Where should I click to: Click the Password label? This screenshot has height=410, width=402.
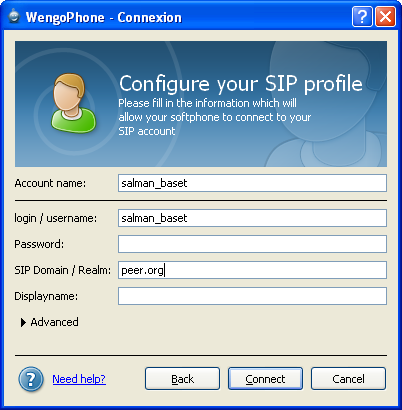39,244
